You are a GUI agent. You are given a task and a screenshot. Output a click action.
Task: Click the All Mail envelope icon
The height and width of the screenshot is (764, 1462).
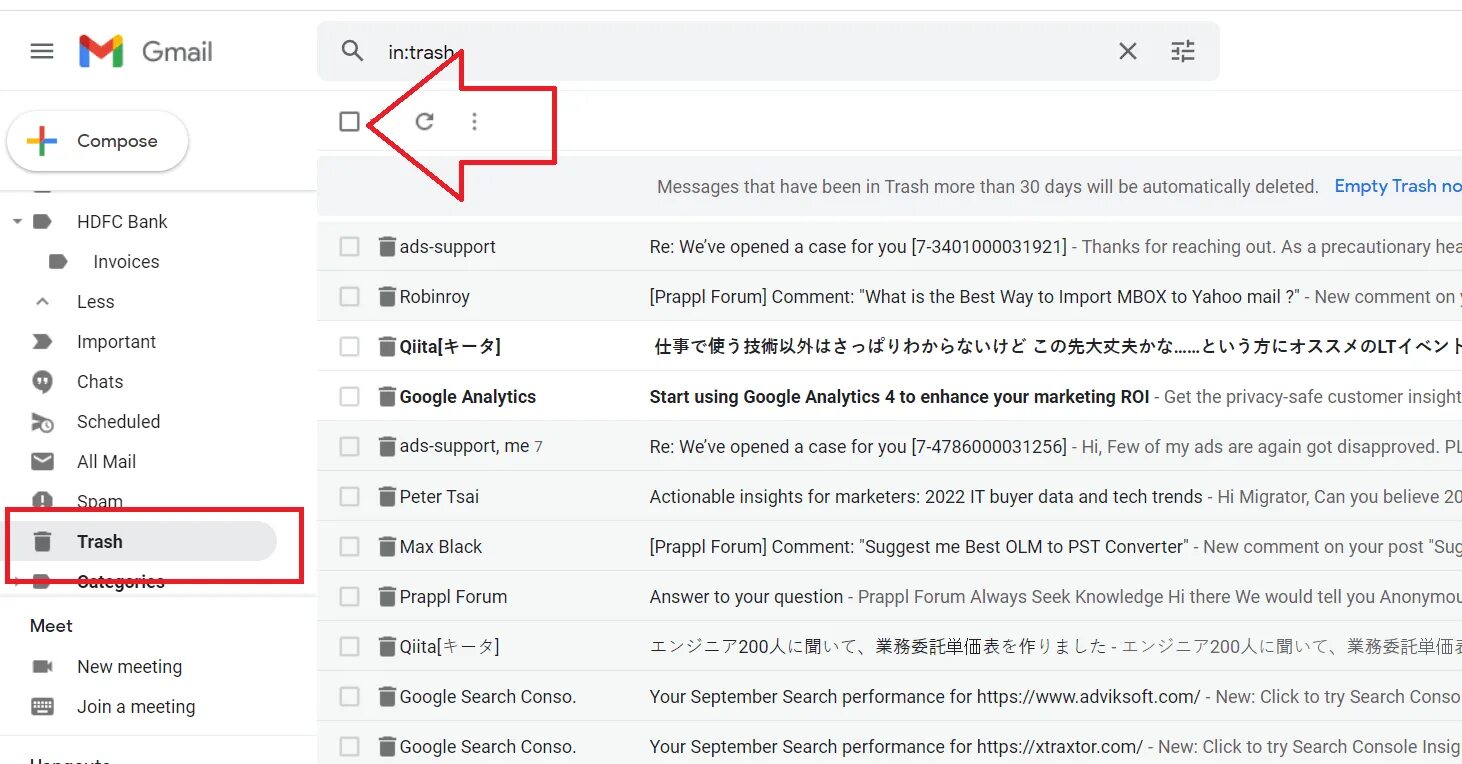pos(42,462)
